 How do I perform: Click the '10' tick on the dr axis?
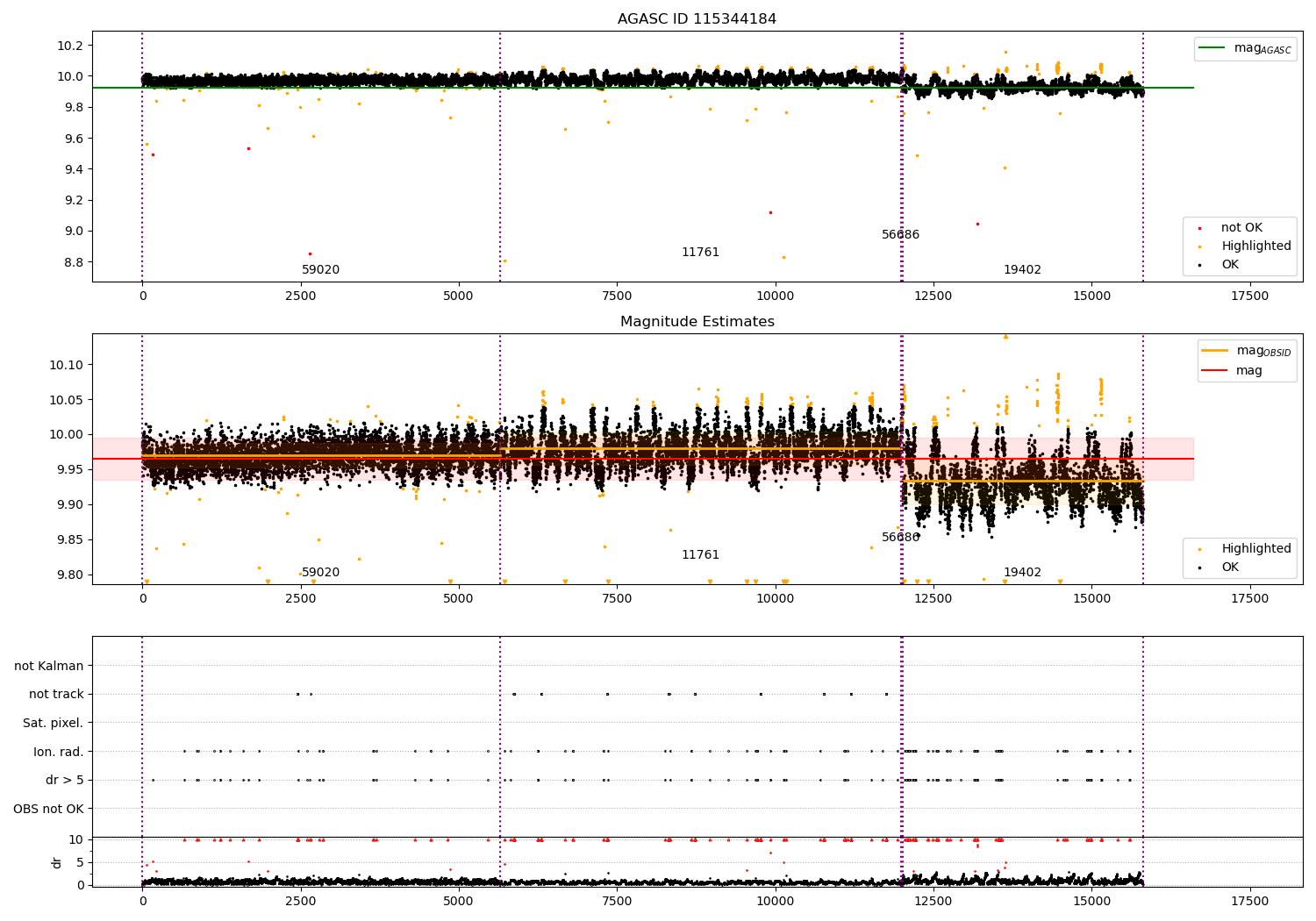tap(76, 840)
